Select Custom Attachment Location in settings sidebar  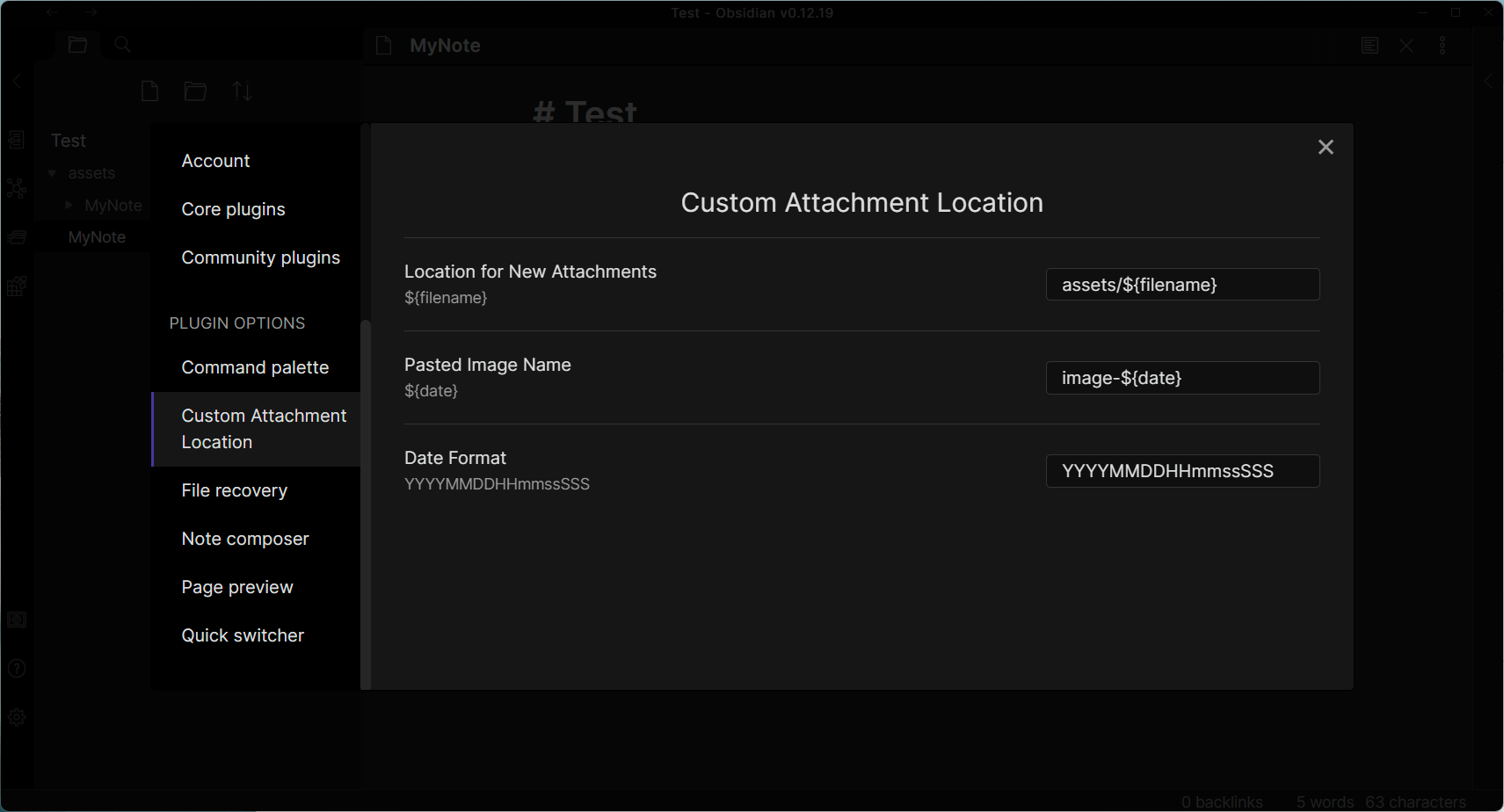(256, 429)
